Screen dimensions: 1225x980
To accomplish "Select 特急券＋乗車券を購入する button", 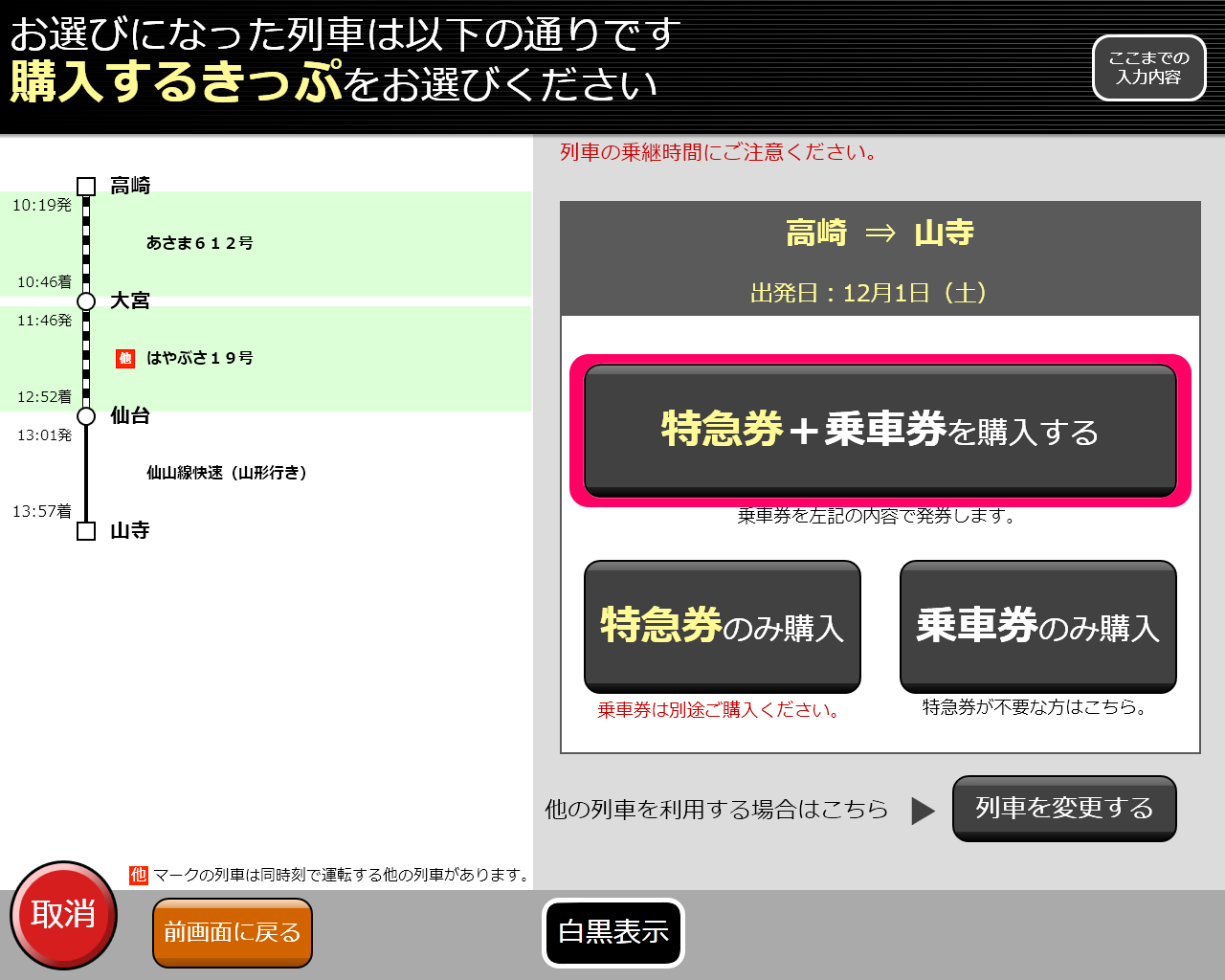I will pos(880,431).
